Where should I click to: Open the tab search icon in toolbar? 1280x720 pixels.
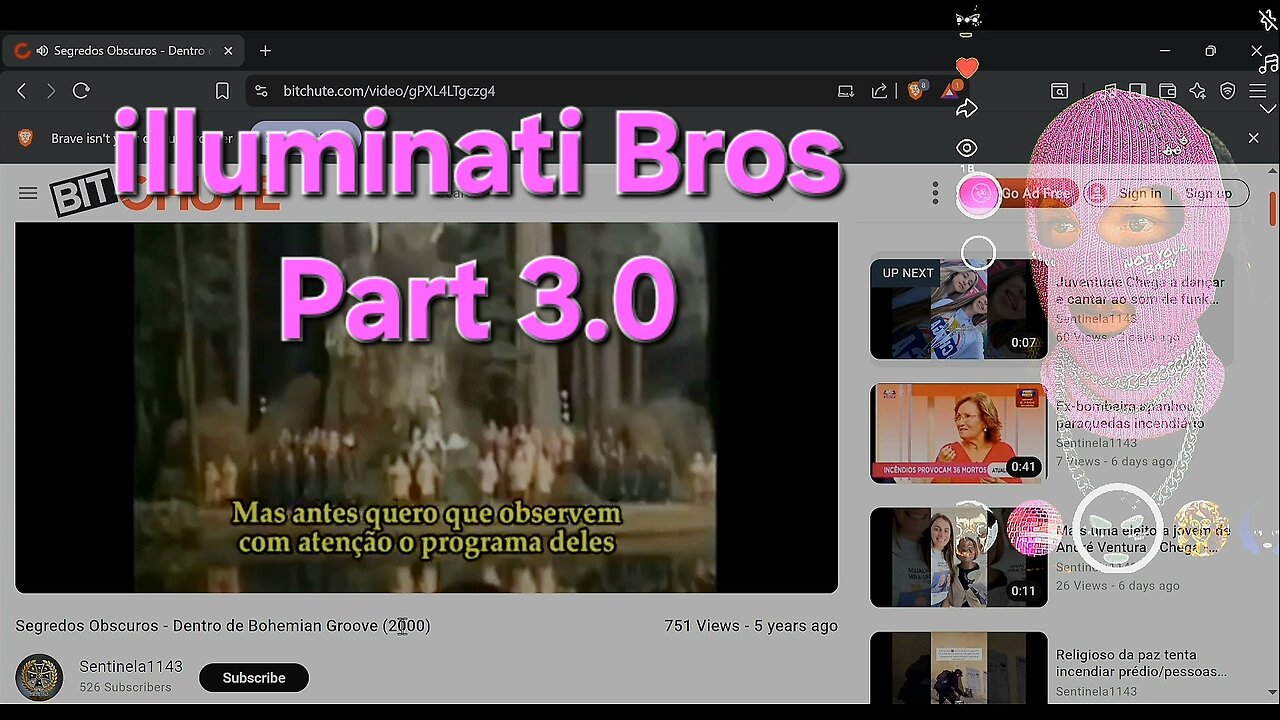pyautogui.click(x=1059, y=91)
